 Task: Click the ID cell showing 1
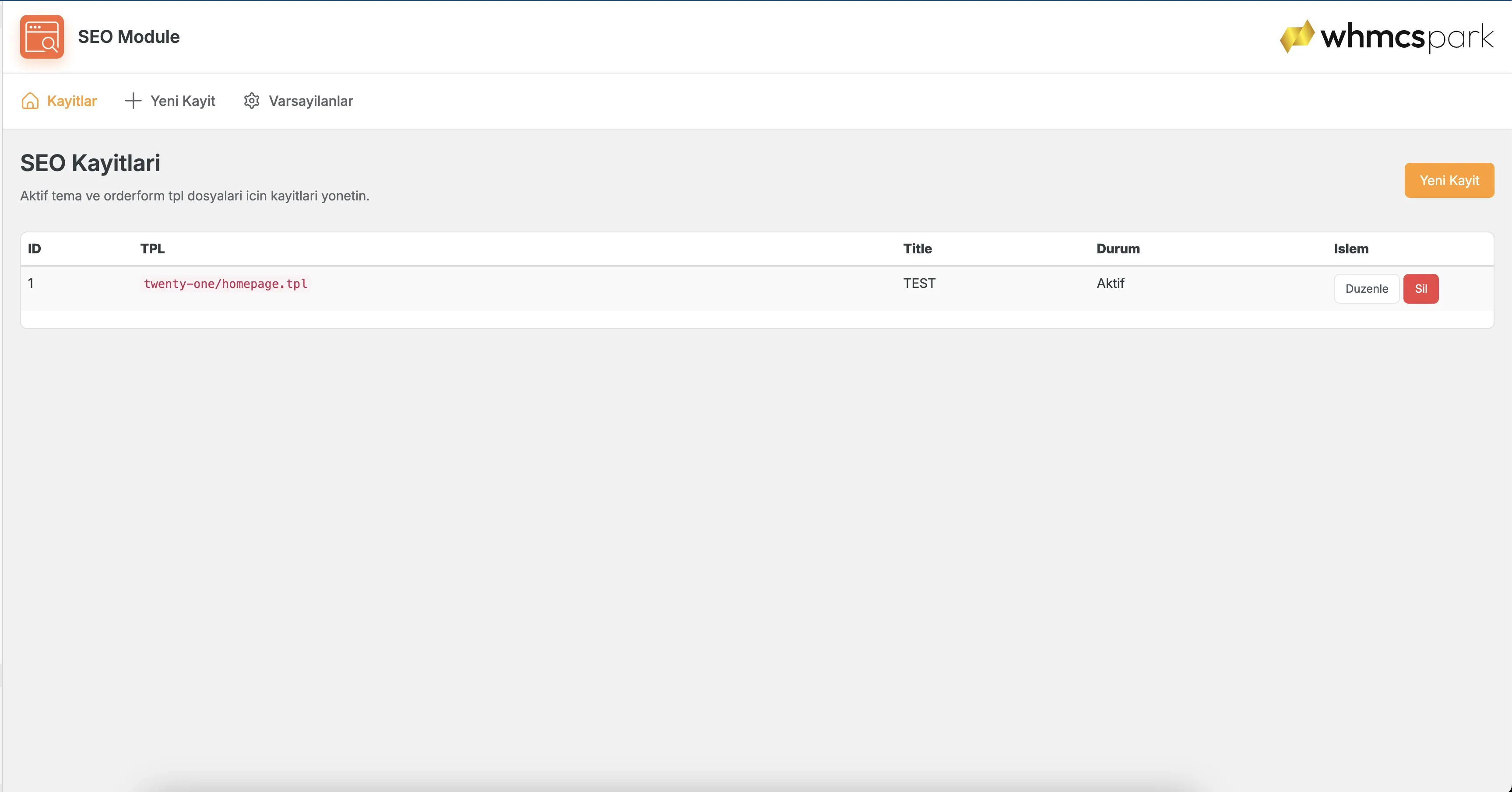(x=31, y=284)
